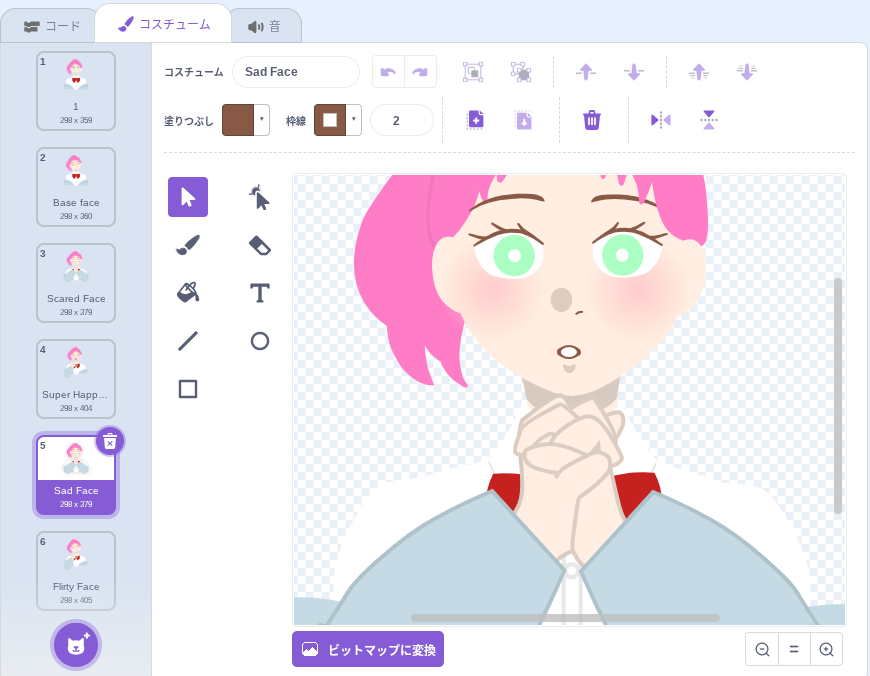Select the Flirty Face costume thumbnail

(76, 570)
